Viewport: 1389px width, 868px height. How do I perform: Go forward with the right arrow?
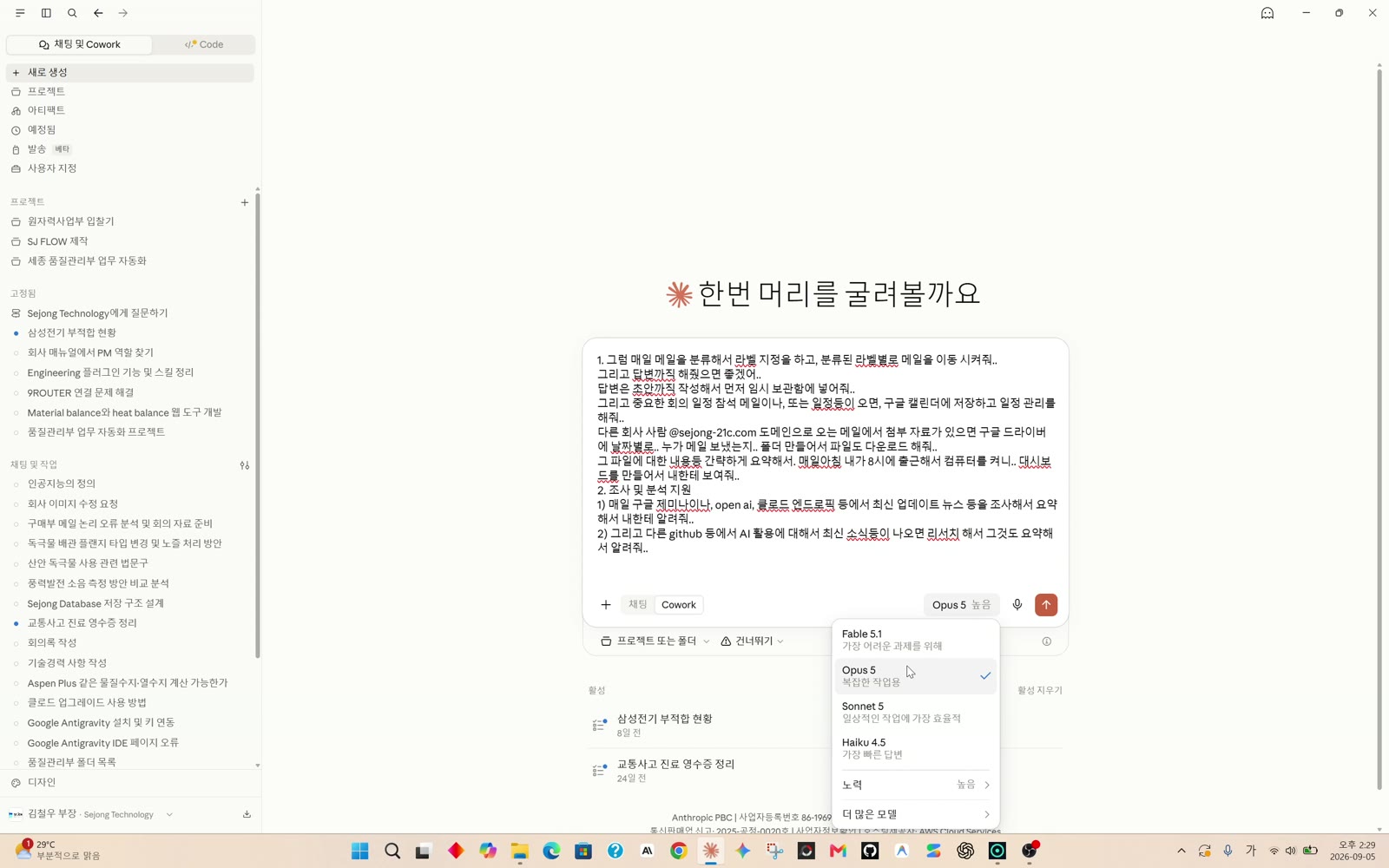(x=123, y=13)
